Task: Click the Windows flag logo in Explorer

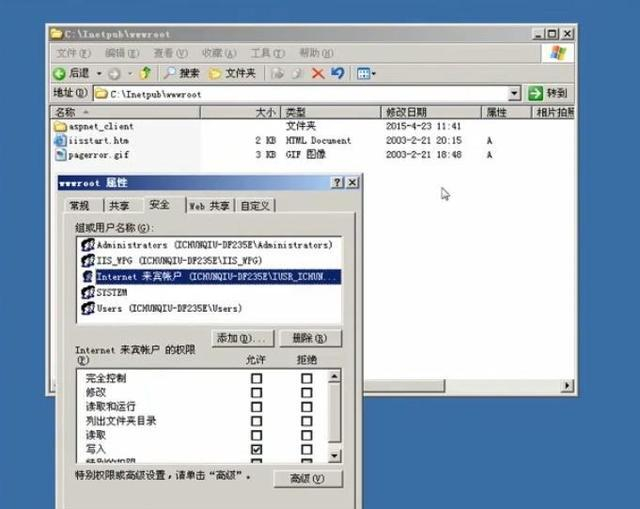Action: pyautogui.click(x=558, y=53)
